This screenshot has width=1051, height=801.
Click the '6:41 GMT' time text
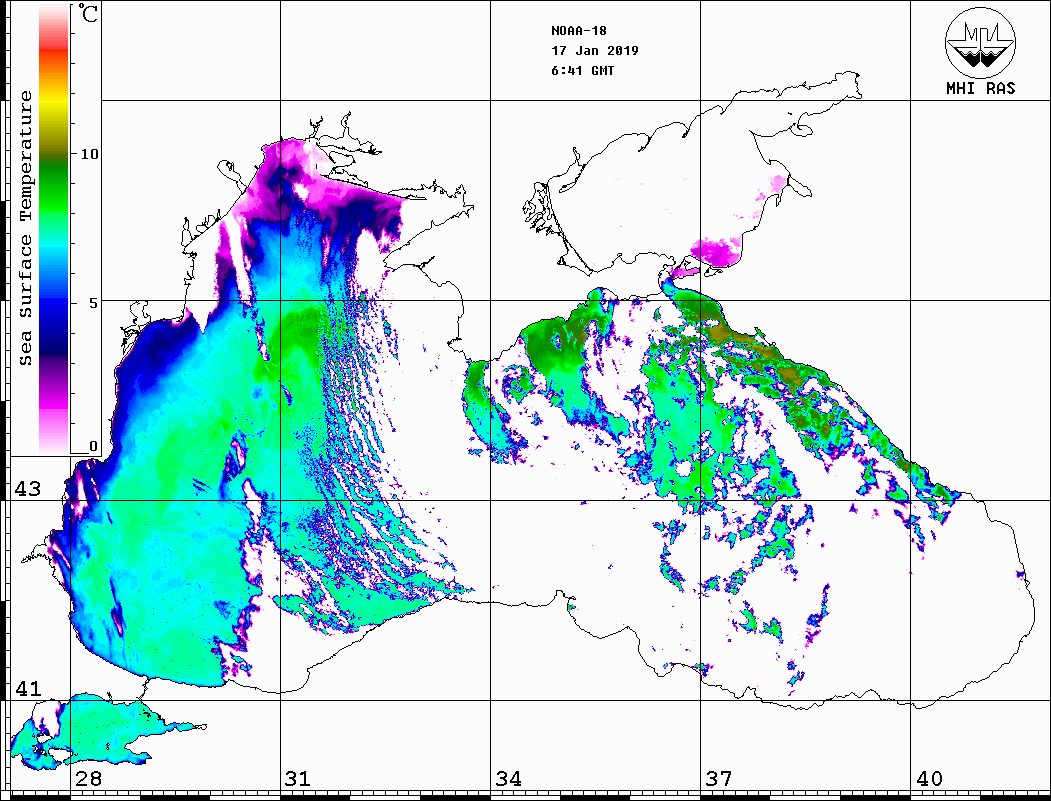(x=582, y=70)
